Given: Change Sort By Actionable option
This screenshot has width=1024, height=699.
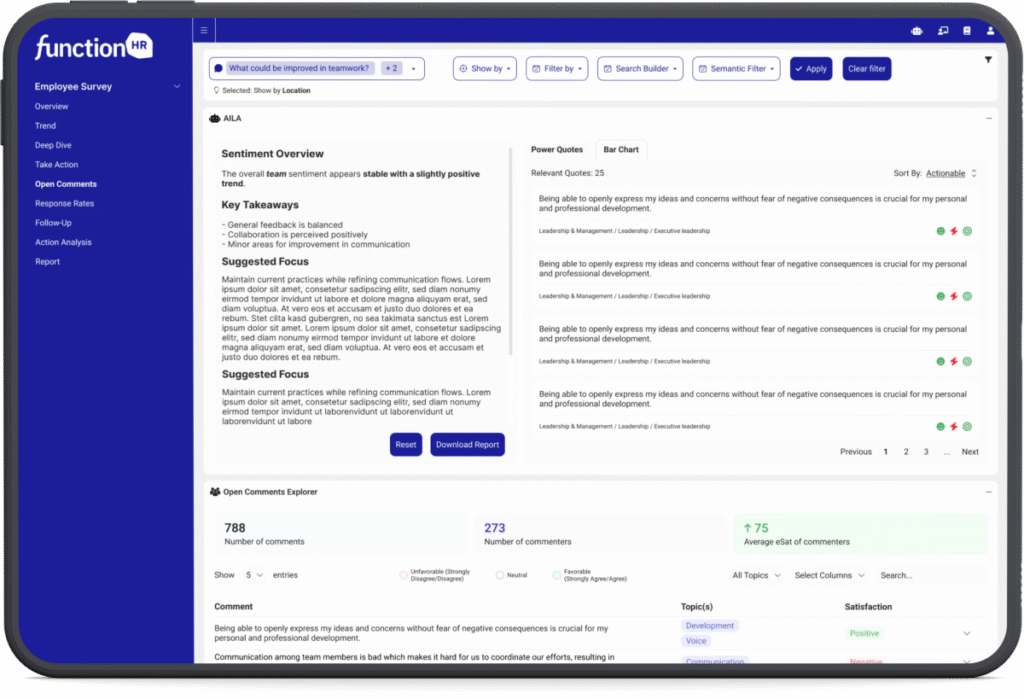Looking at the screenshot, I should 952,173.
